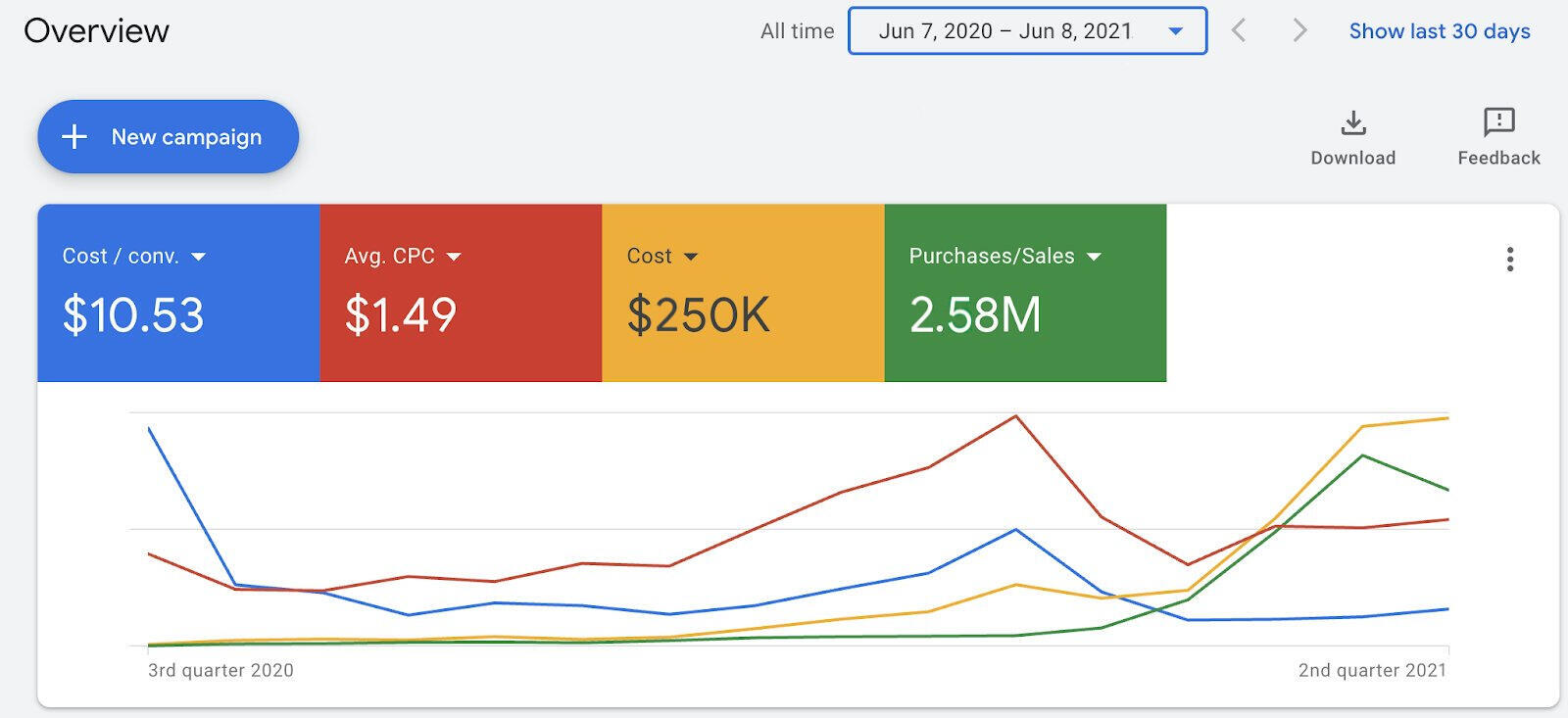Image resolution: width=1568 pixels, height=718 pixels.
Task: Expand the Purchases/Sales metric dropdown
Action: point(1095,257)
